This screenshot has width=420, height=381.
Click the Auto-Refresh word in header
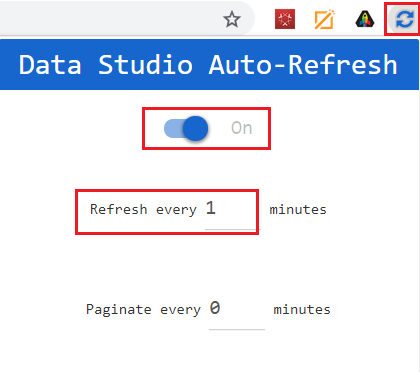point(303,65)
